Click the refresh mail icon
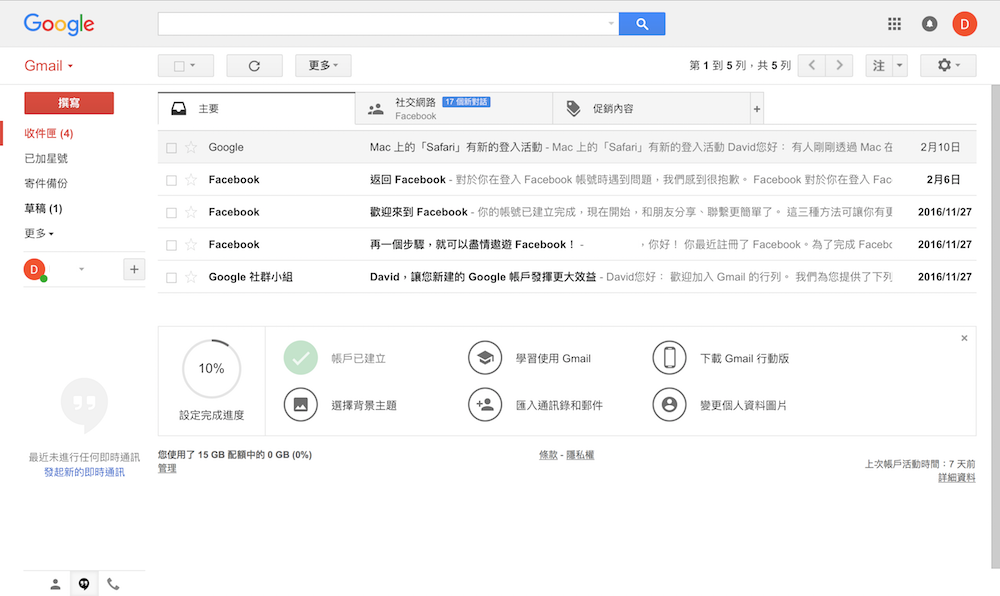Image resolution: width=1000 pixels, height=596 pixels. (254, 66)
